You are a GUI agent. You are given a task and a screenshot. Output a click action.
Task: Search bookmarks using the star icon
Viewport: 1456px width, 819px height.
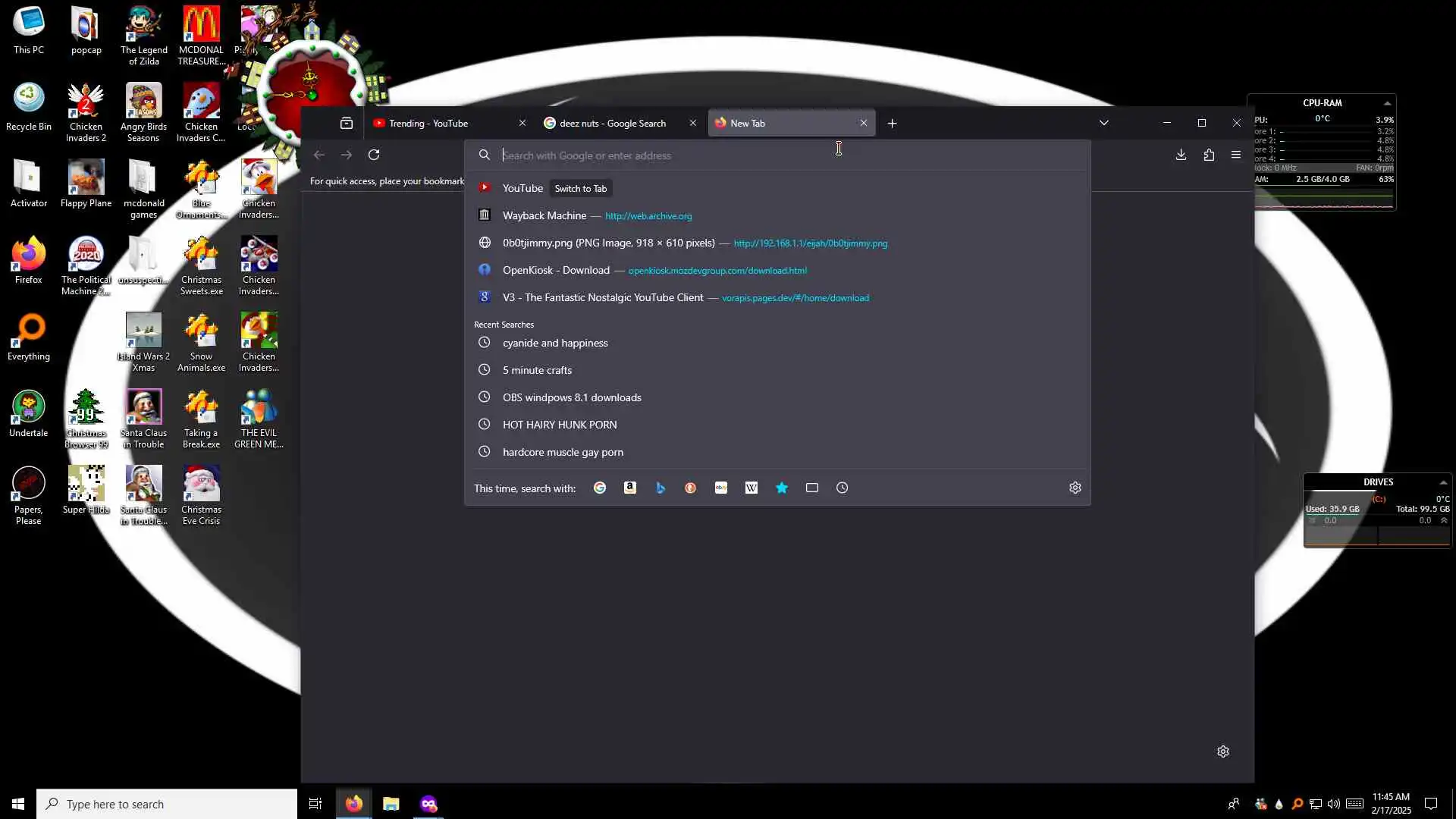[x=782, y=488]
